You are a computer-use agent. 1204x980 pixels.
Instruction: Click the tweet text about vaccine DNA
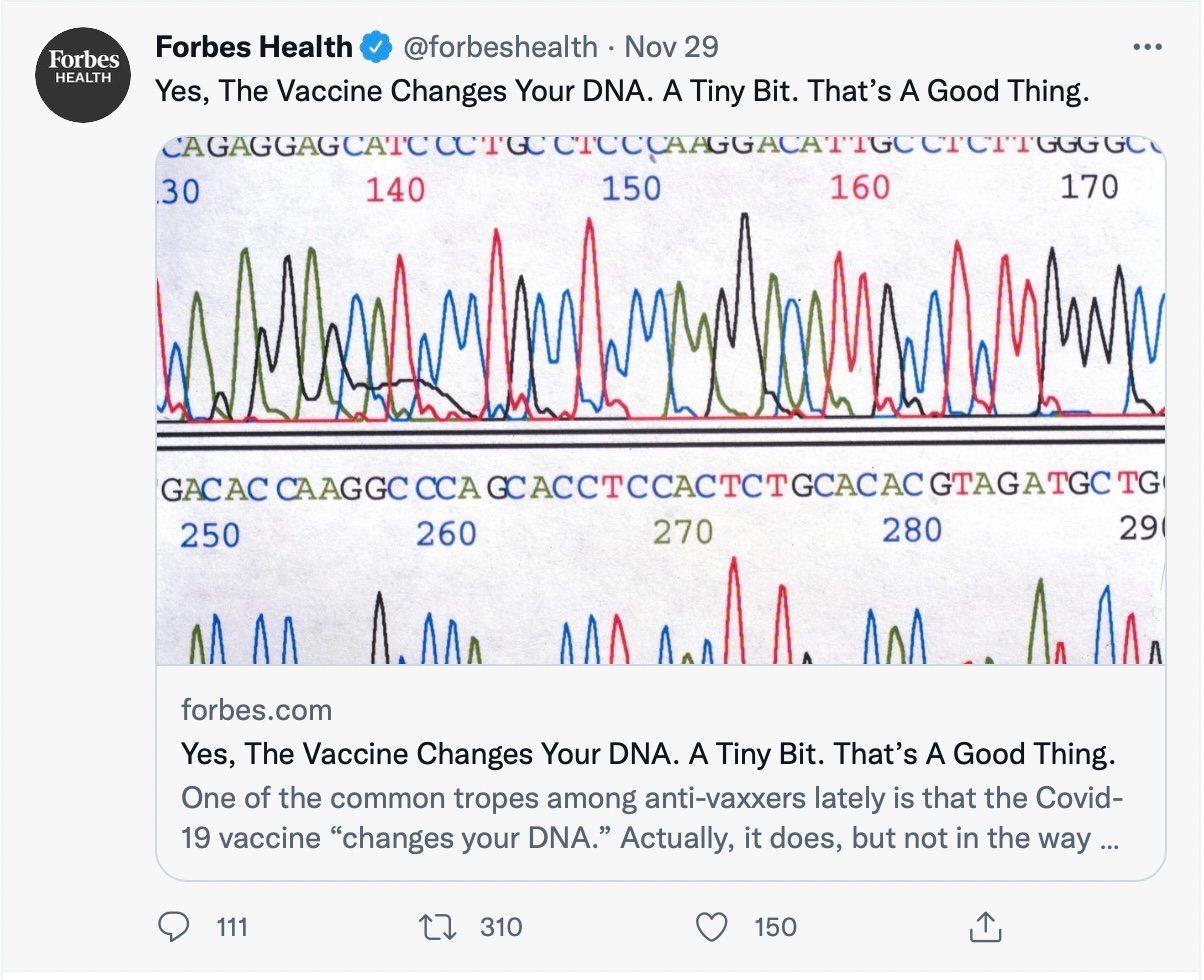click(x=620, y=92)
